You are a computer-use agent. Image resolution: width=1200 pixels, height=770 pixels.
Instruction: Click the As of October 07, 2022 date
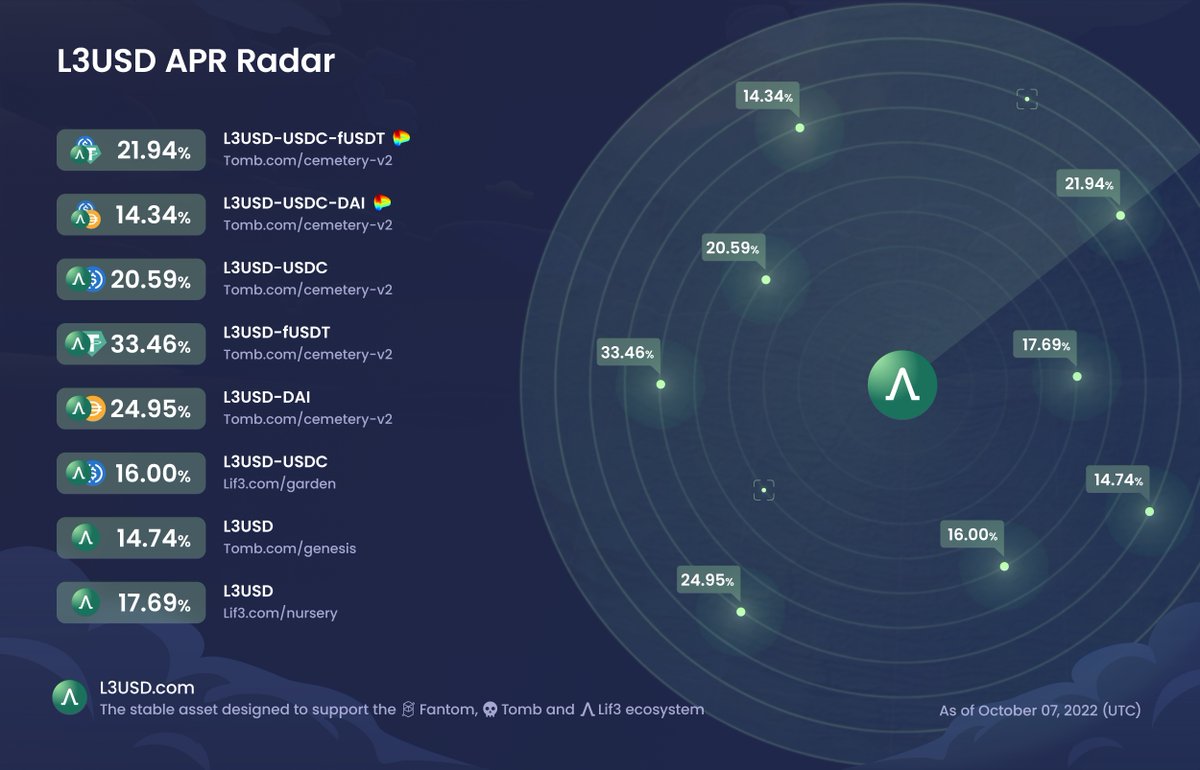pos(1040,711)
